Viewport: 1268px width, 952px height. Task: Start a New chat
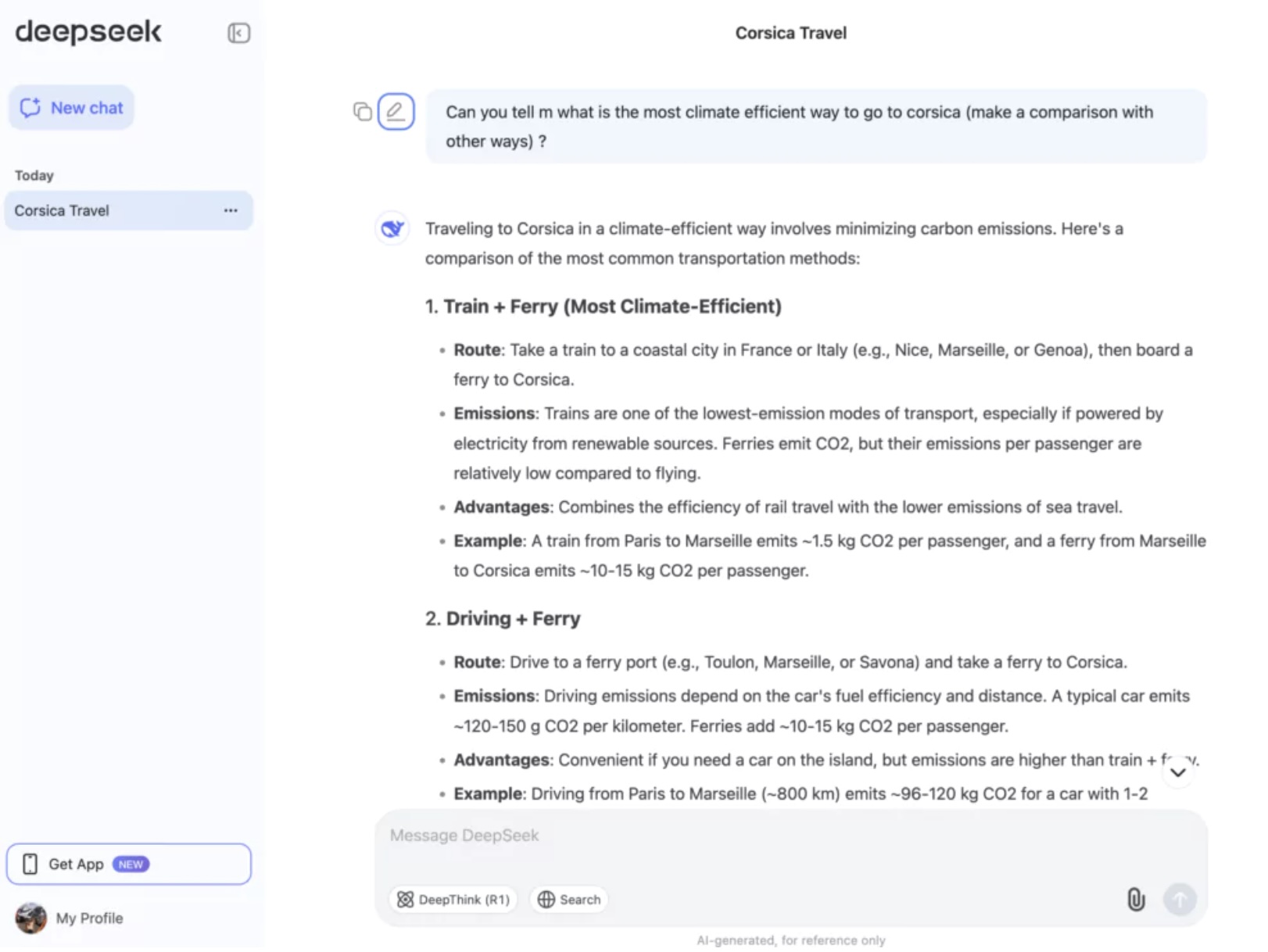click(71, 108)
